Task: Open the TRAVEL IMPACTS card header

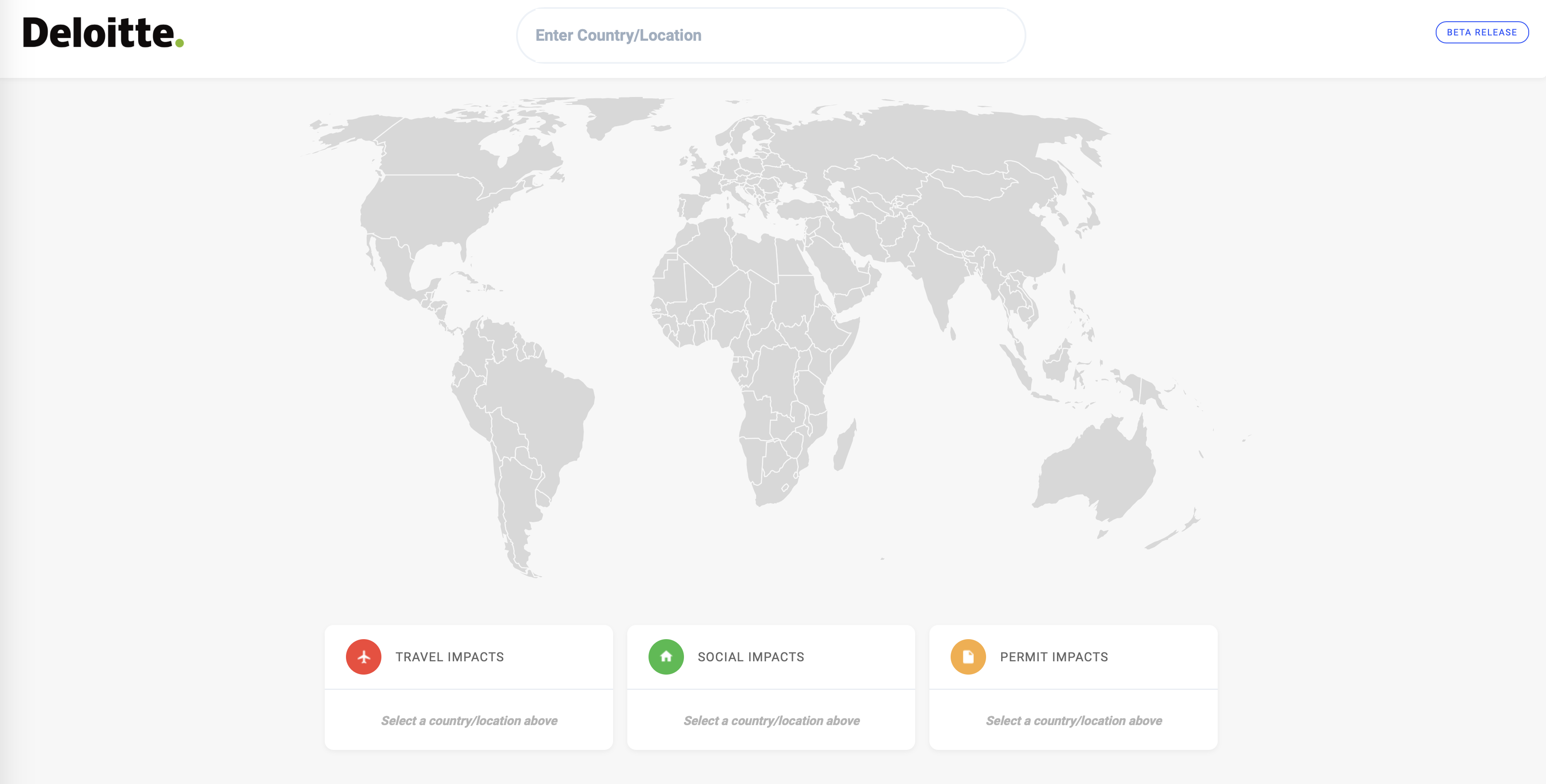Action: pyautogui.click(x=449, y=657)
